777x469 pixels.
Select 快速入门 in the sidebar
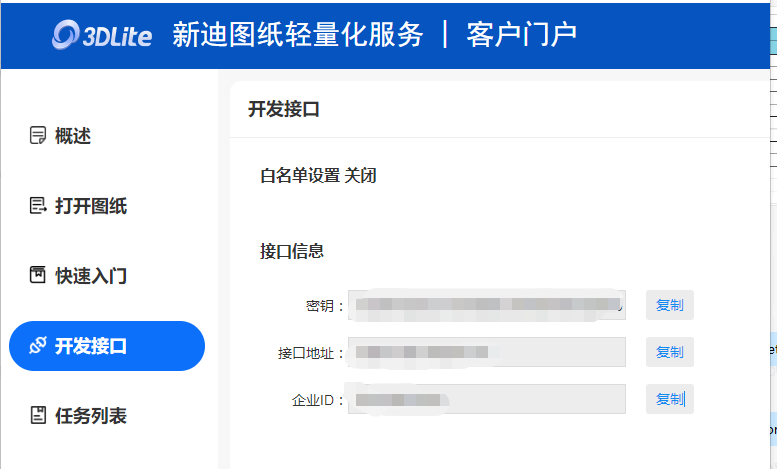coord(90,275)
